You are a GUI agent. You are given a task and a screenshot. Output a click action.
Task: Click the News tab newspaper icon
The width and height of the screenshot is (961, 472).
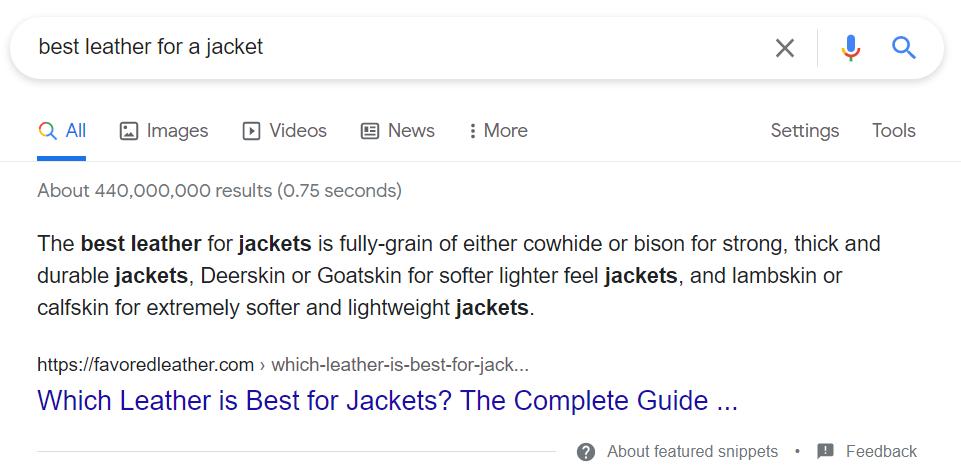[x=370, y=131]
